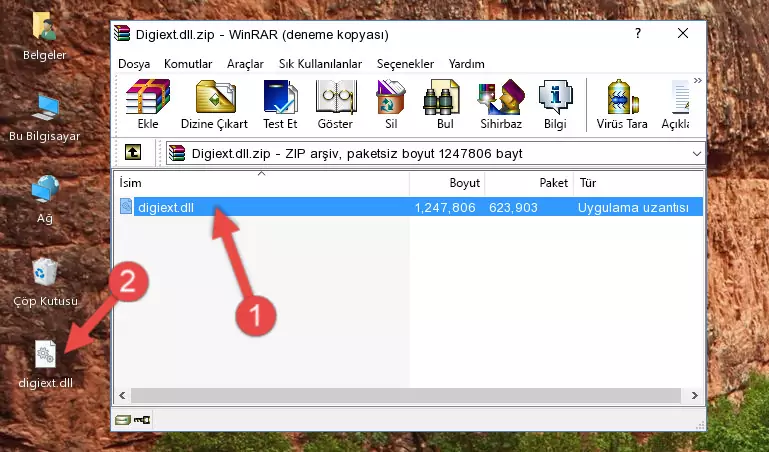Open the archive path dropdown
The image size is (769, 452).
pyautogui.click(x=696, y=154)
